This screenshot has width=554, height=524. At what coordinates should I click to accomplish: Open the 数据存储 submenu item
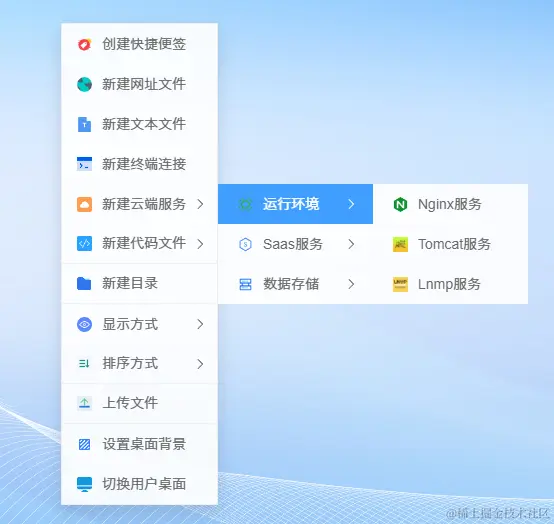(x=295, y=284)
